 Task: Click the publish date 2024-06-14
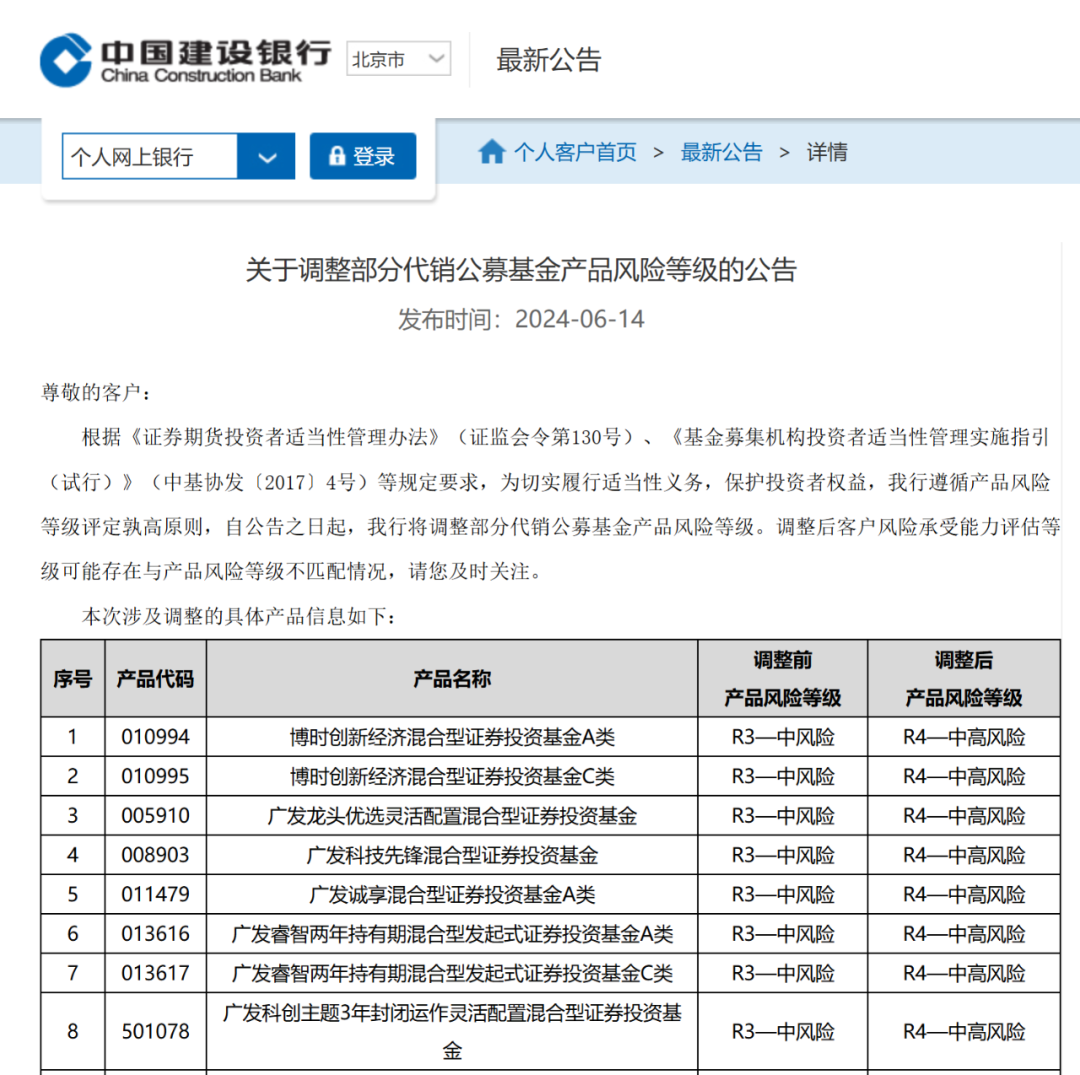click(579, 319)
